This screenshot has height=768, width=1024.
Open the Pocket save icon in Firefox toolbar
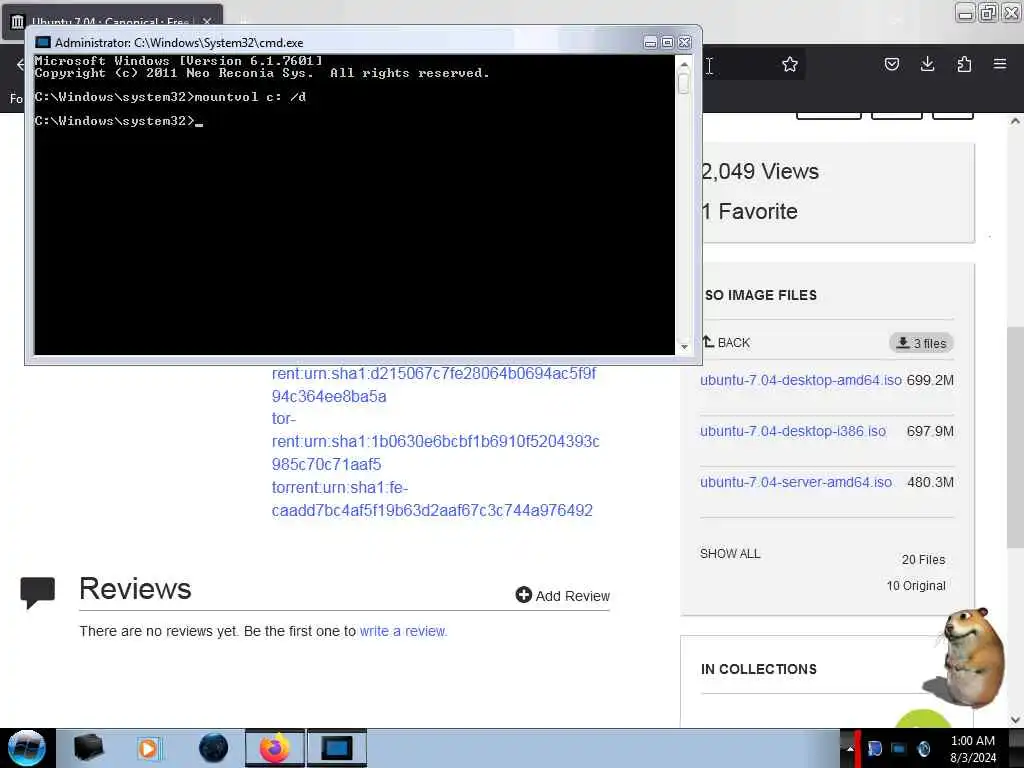pyautogui.click(x=891, y=64)
